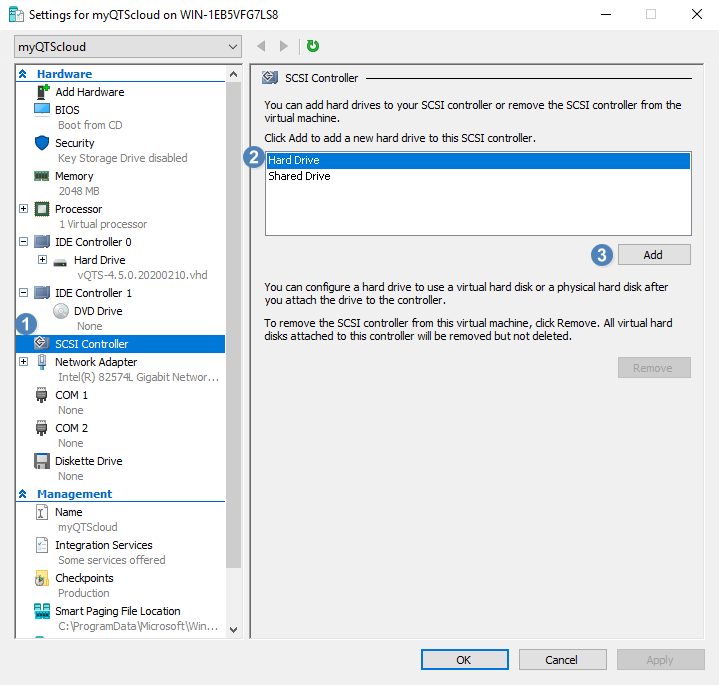Click the DVD Drive disc icon
Screen dimensions: 719x685
tap(61, 311)
